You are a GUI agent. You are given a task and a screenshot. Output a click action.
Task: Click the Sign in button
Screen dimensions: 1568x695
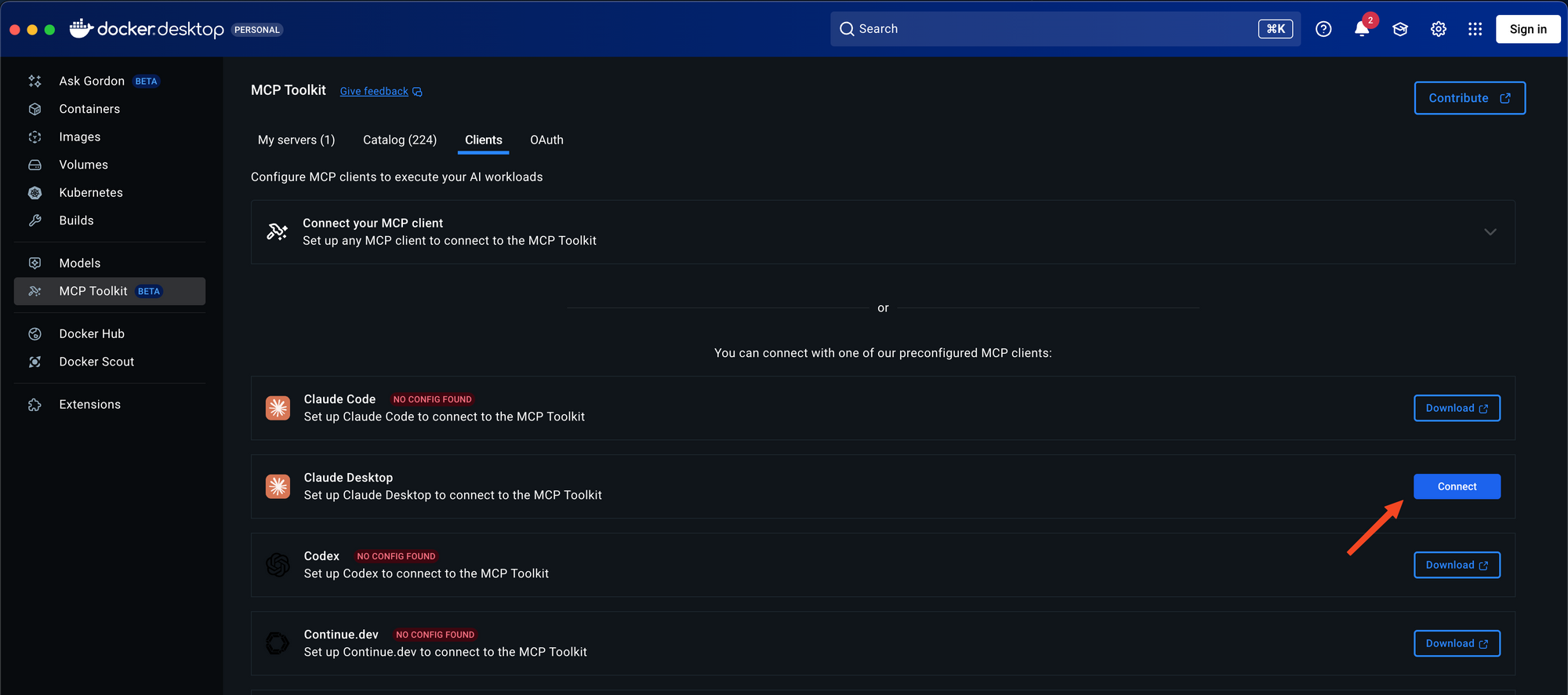pos(1528,29)
